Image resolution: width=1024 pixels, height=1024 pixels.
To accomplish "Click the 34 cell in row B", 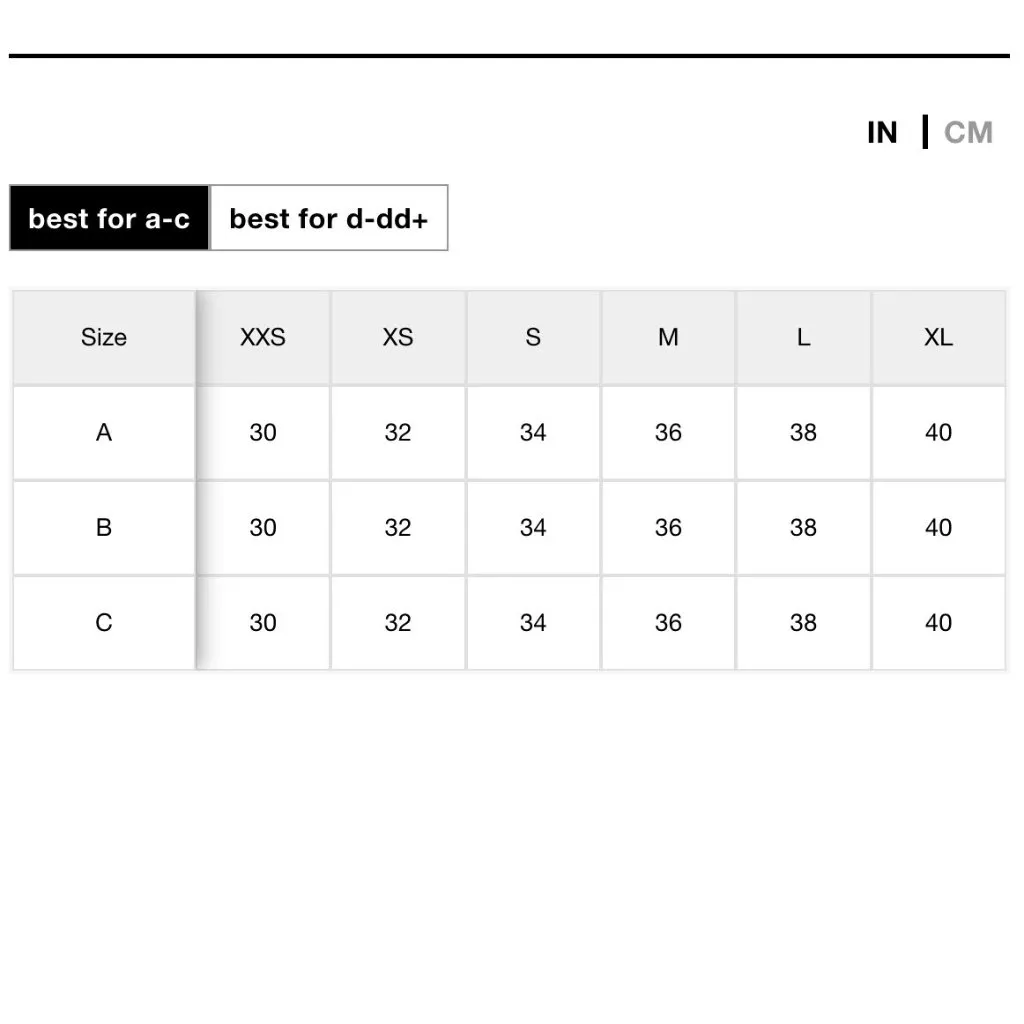I will [x=533, y=528].
